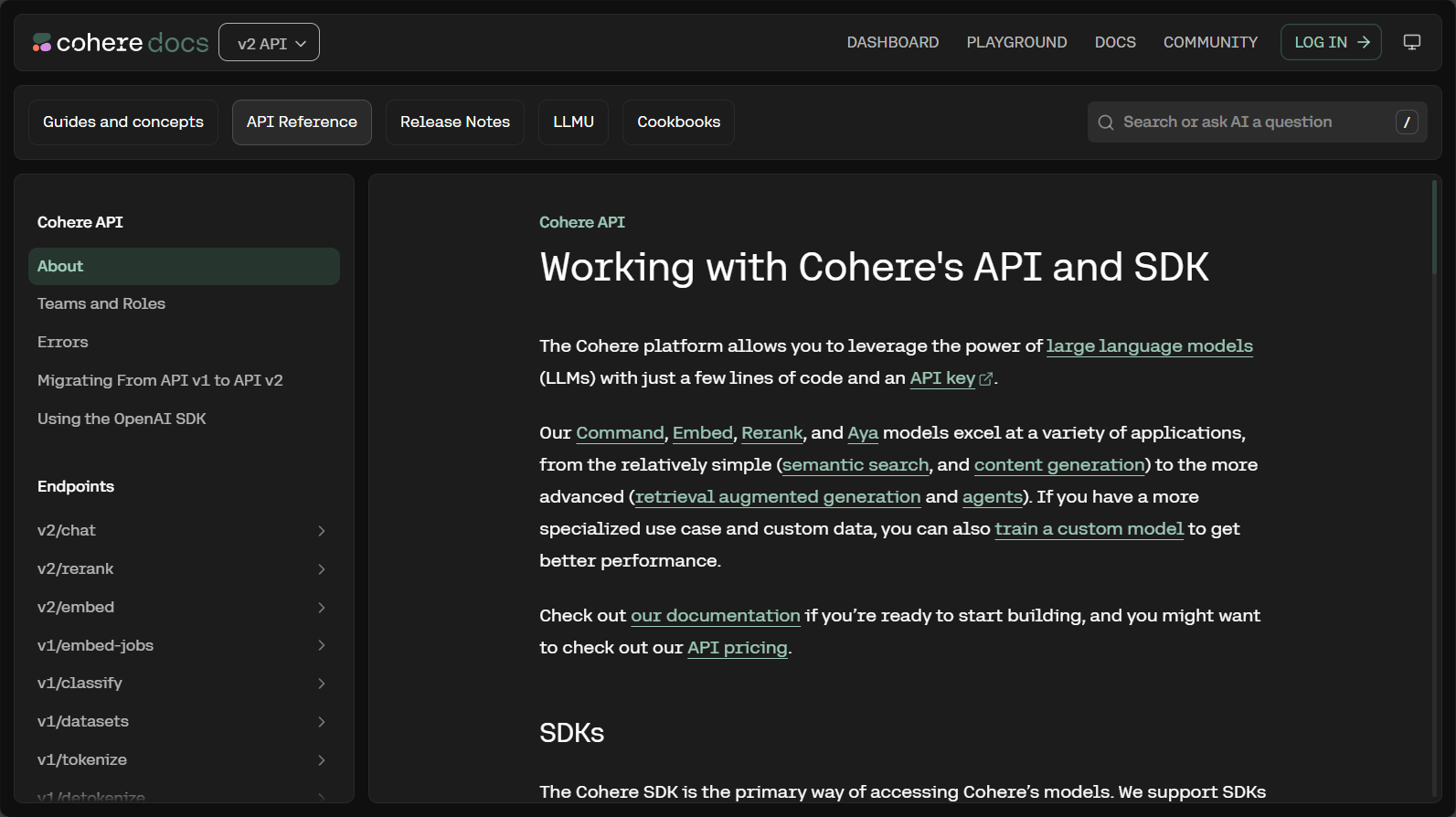
Task: Click the Cohere API sidebar heading
Action: pos(80,222)
